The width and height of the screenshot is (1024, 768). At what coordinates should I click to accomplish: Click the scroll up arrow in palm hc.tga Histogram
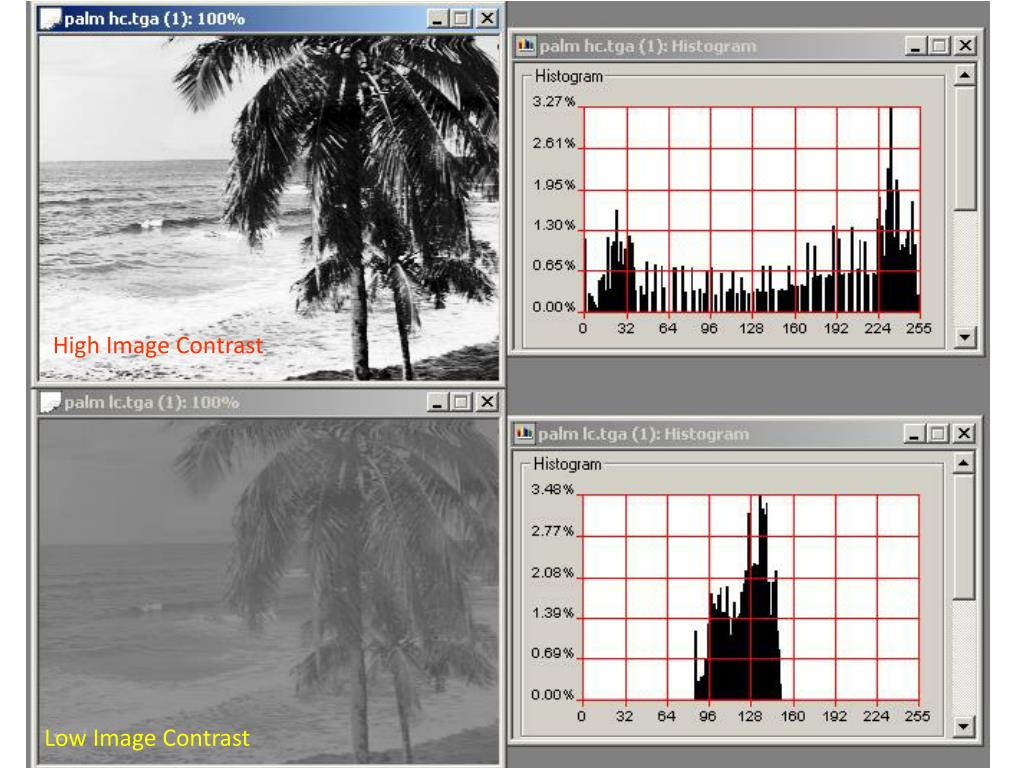[x=965, y=75]
